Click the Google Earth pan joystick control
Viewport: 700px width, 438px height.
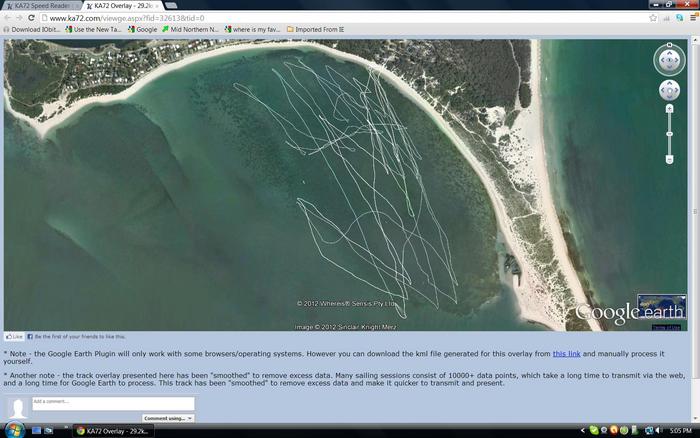click(x=669, y=91)
